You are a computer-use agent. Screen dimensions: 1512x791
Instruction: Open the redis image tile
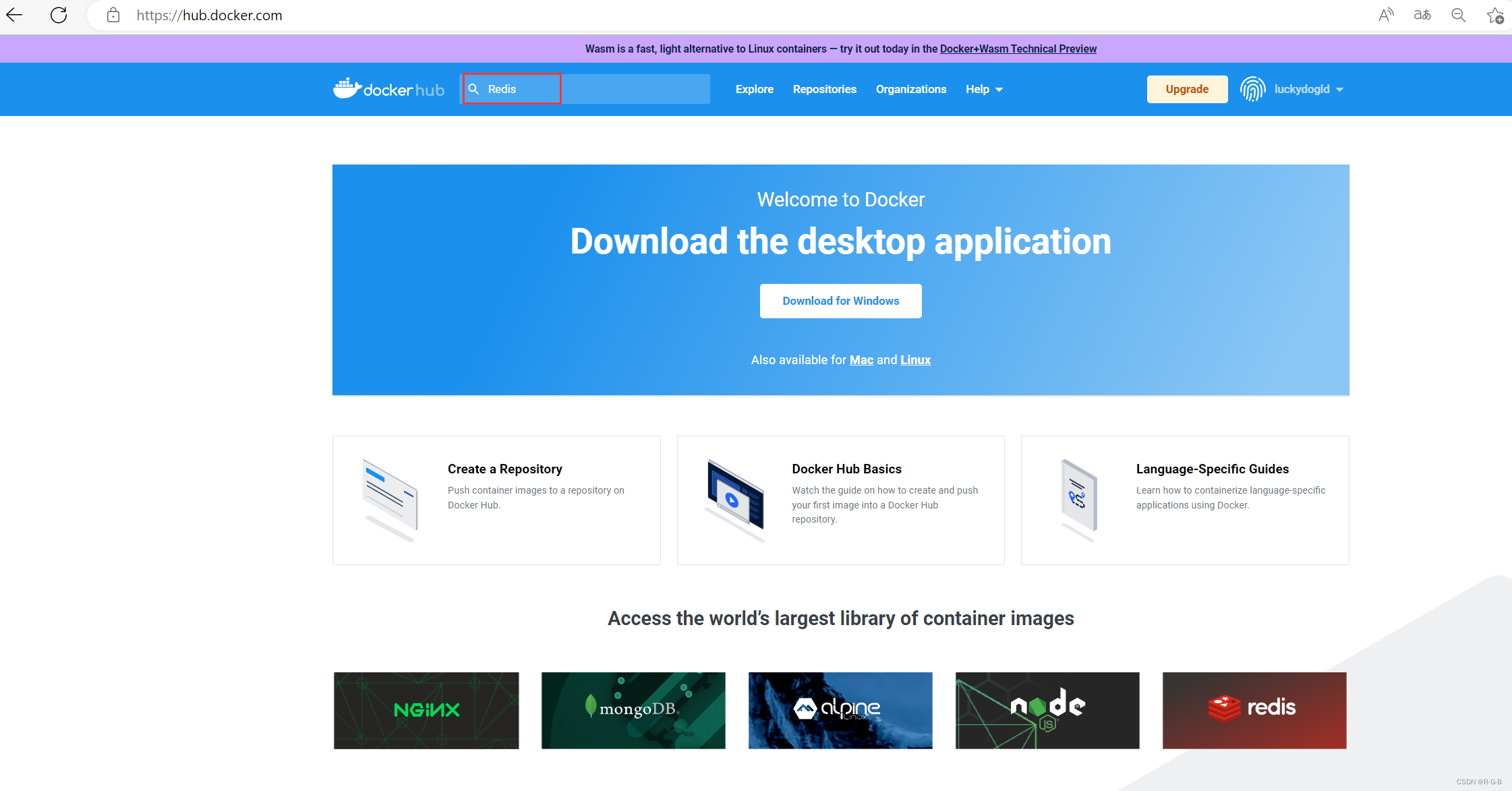[x=1254, y=710]
